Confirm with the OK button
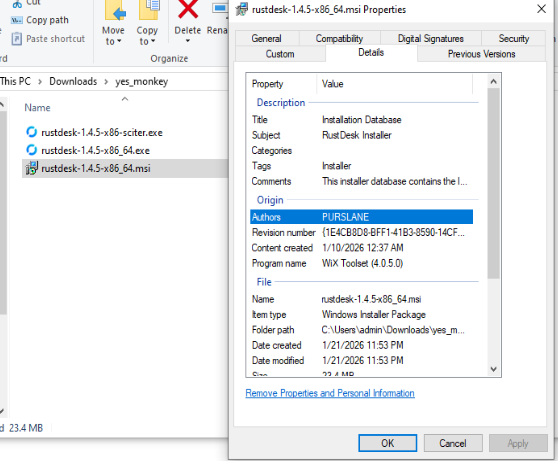558x461 pixels. (388, 443)
